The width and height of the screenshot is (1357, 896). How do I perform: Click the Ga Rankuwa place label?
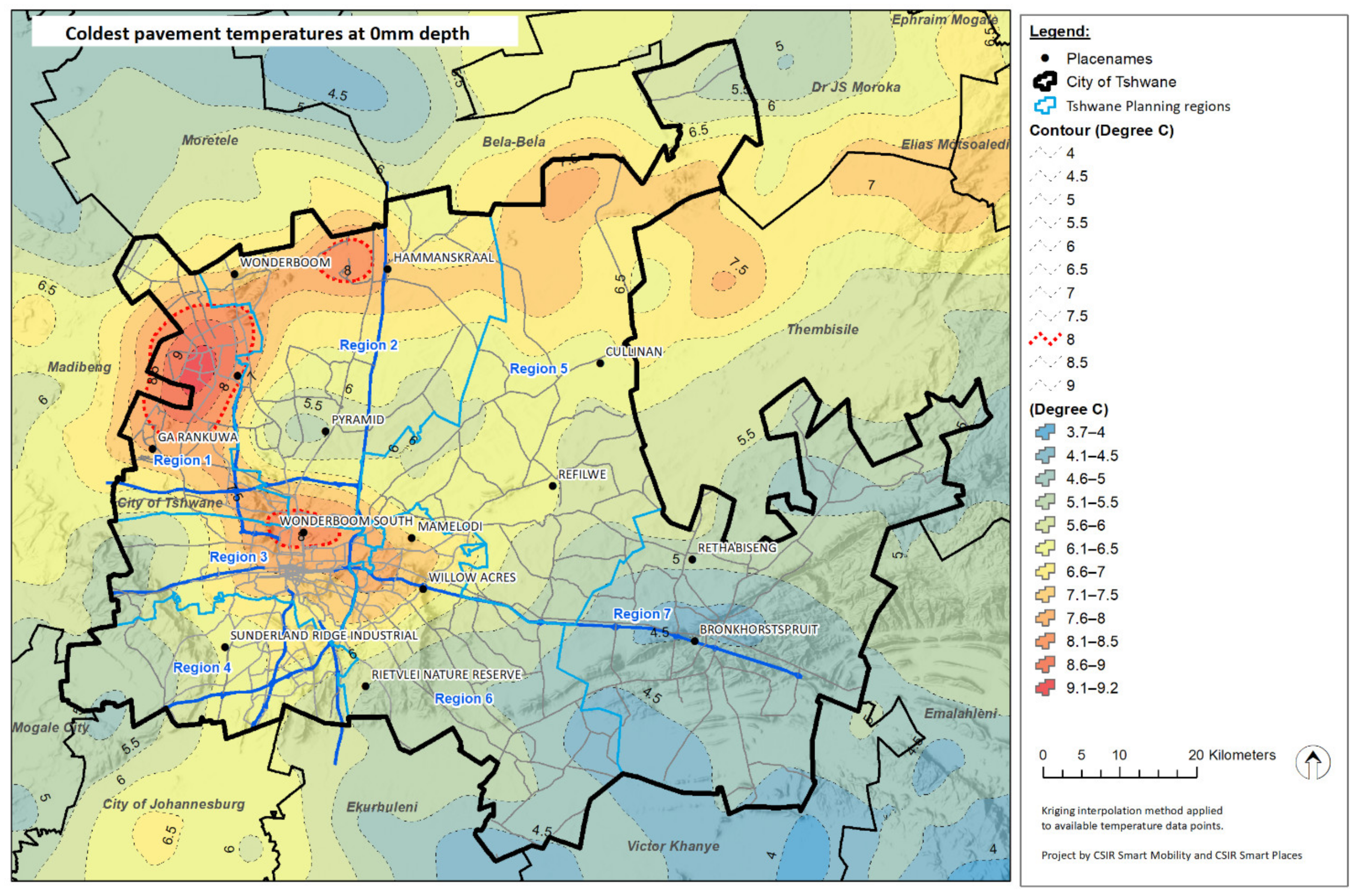coord(197,437)
